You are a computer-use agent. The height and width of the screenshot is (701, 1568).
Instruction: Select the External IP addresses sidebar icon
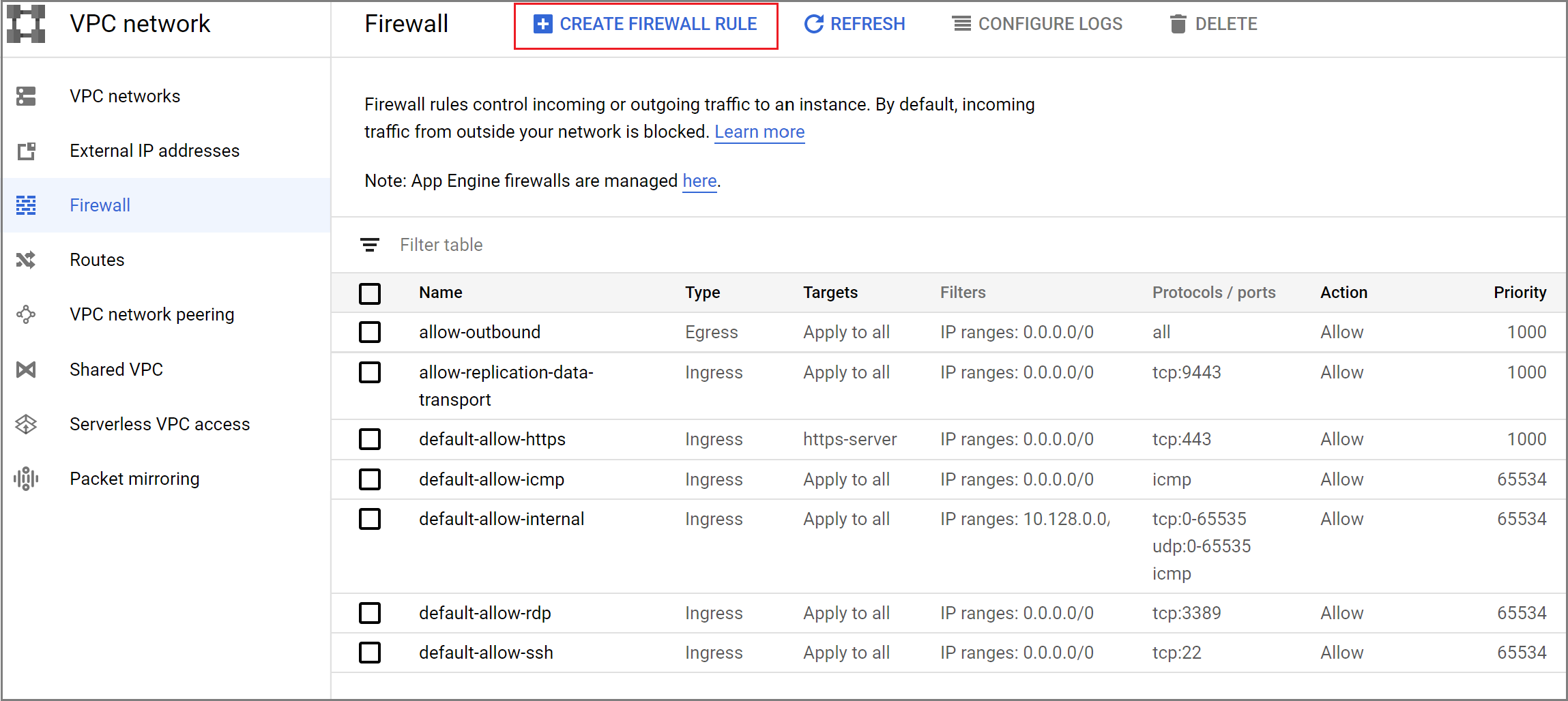point(25,151)
